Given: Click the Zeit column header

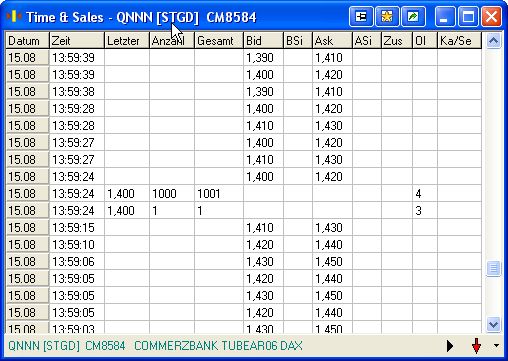Looking at the screenshot, I should click(77, 41).
